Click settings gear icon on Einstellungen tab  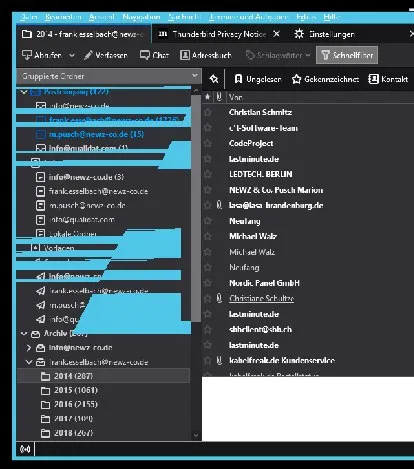tap(299, 34)
